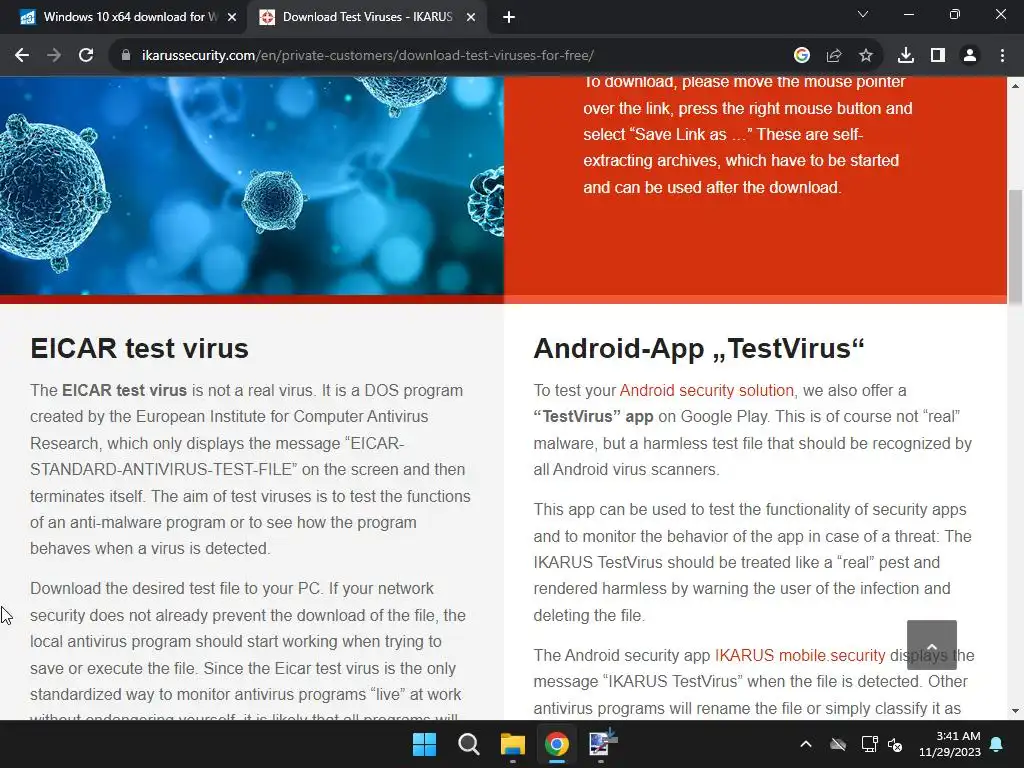Viewport: 1024px width, 768px height.
Task: Close the Windows 10 x64 download tab
Action: pyautogui.click(x=232, y=18)
